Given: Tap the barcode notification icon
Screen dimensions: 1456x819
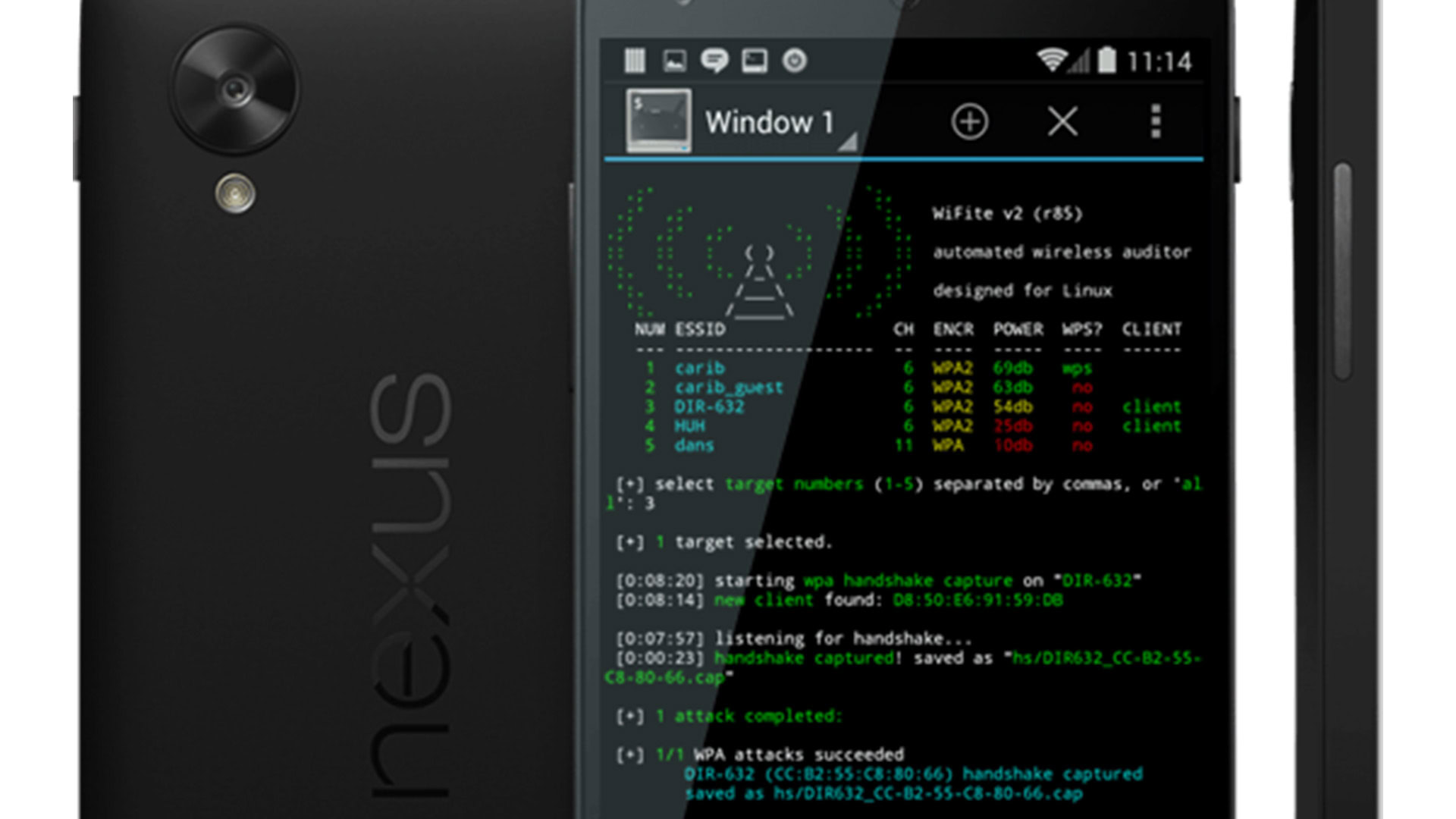Looking at the screenshot, I should tap(635, 61).
